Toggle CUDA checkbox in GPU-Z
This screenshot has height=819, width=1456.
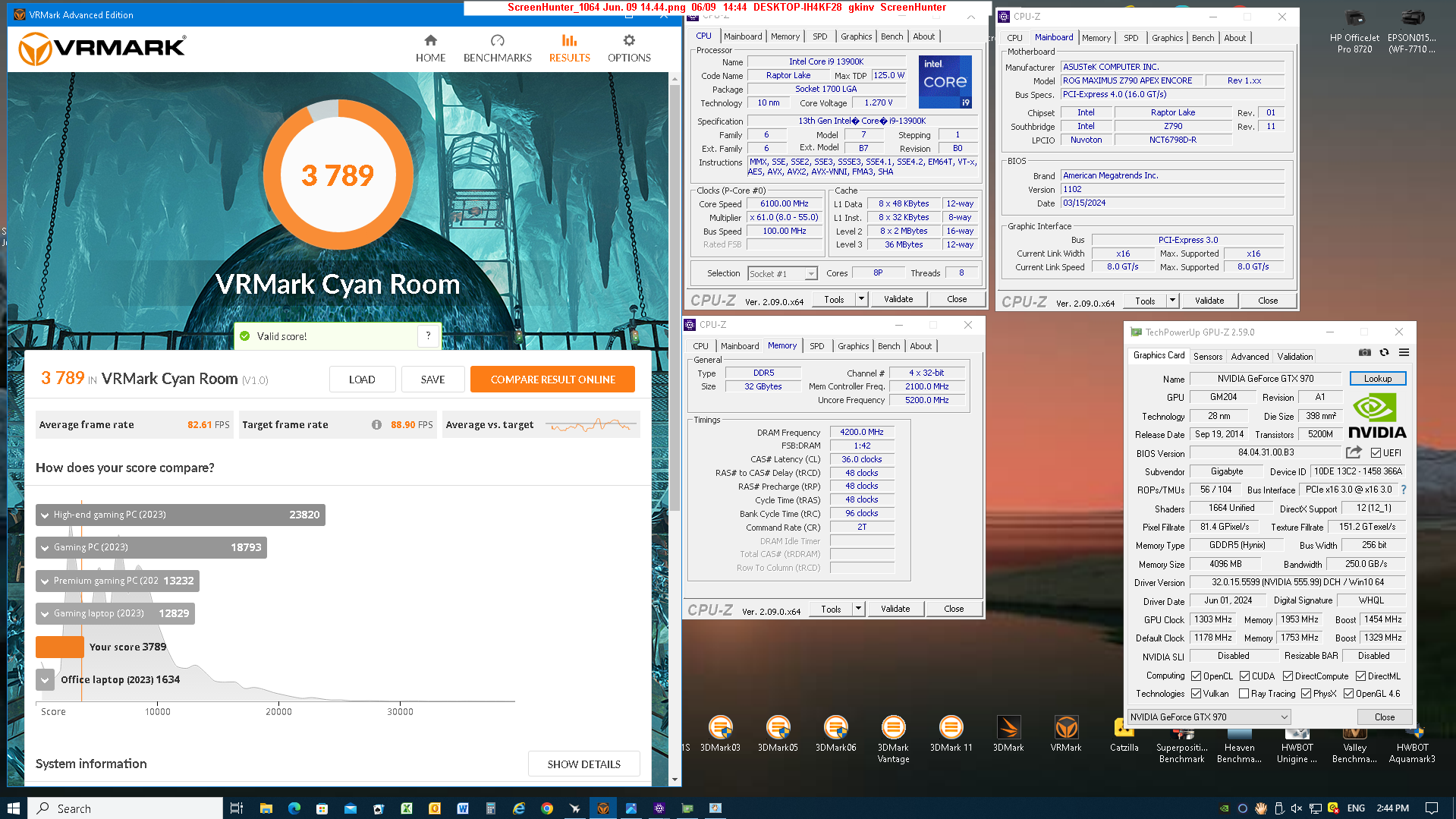coord(1244,676)
